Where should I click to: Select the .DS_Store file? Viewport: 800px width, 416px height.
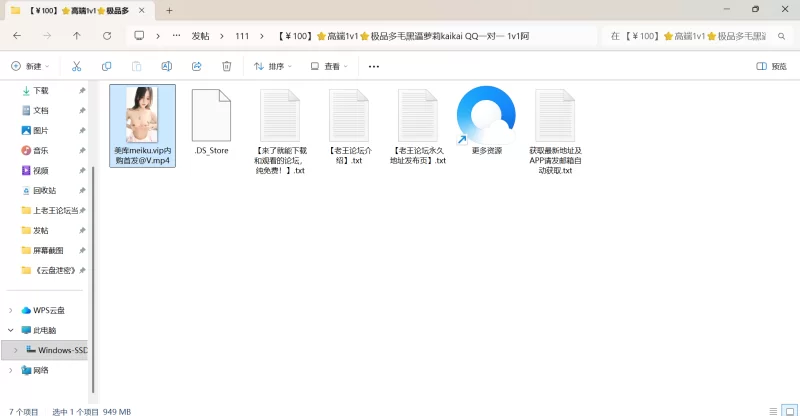(x=211, y=121)
